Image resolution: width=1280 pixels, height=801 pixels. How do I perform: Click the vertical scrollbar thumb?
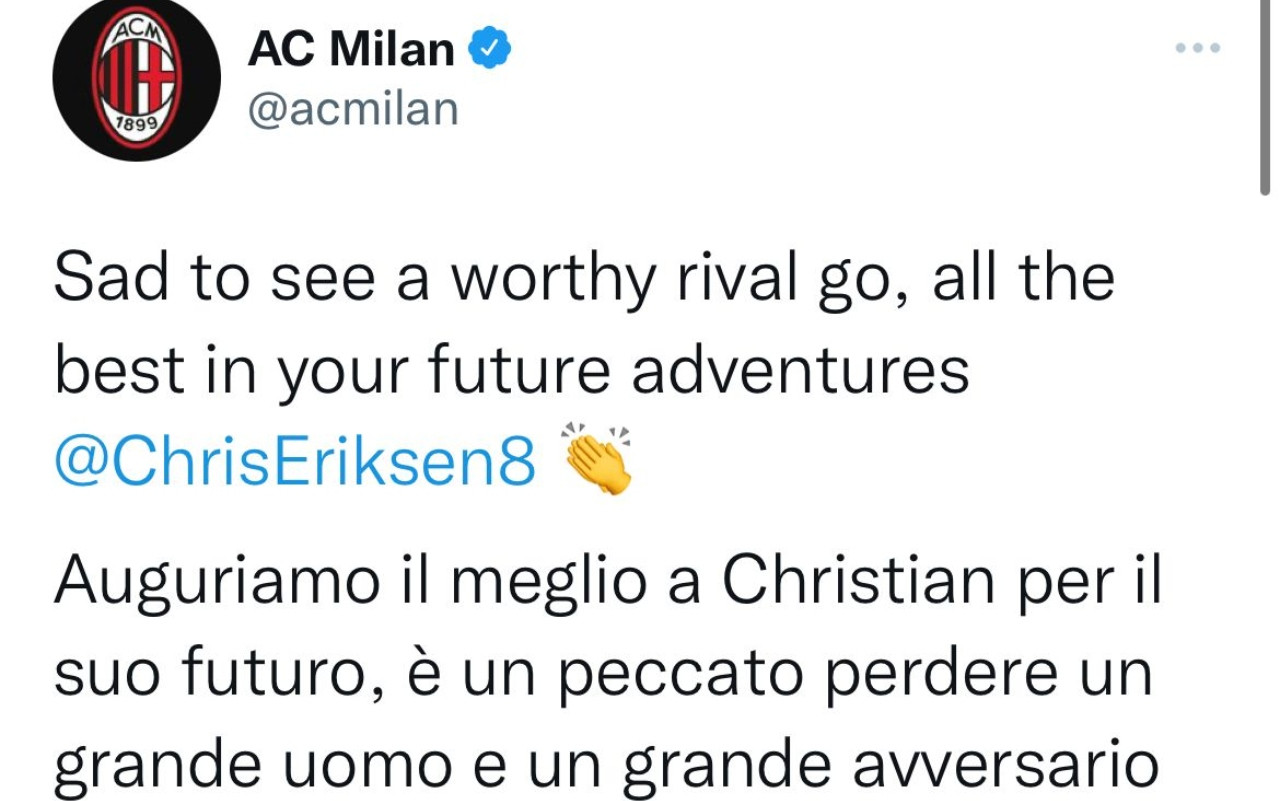(1265, 100)
